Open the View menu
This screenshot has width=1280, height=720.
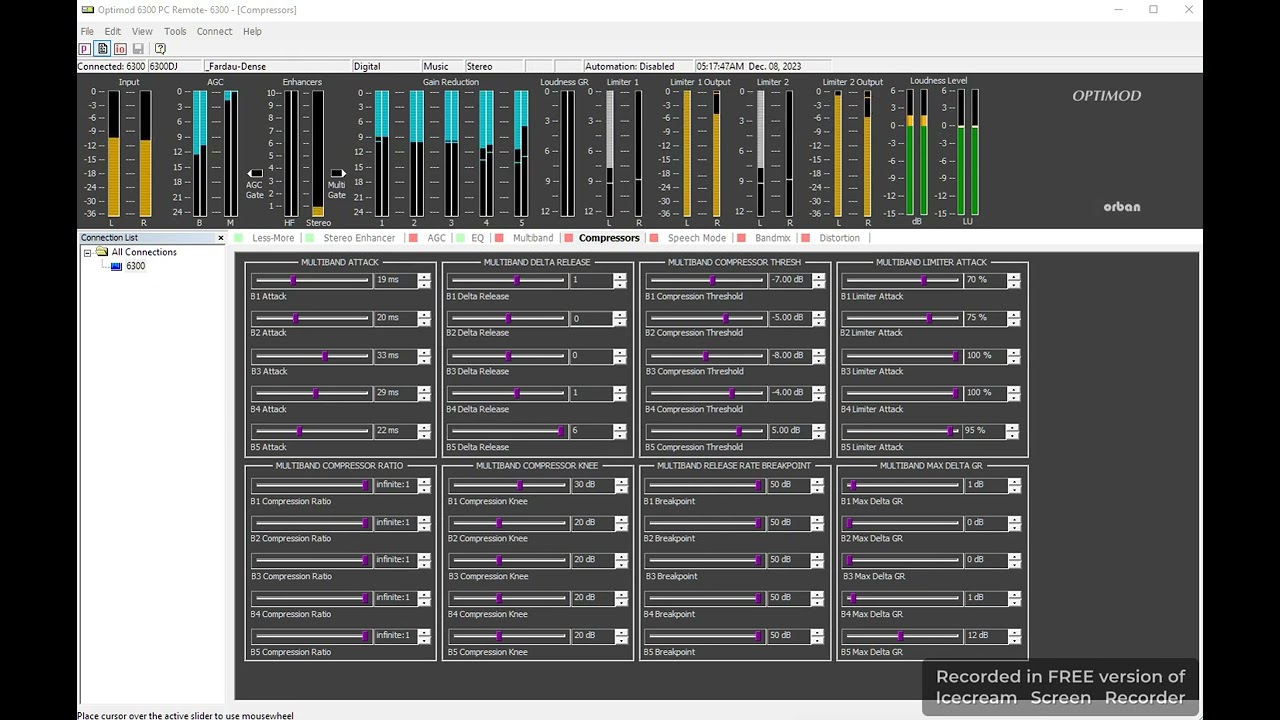142,31
